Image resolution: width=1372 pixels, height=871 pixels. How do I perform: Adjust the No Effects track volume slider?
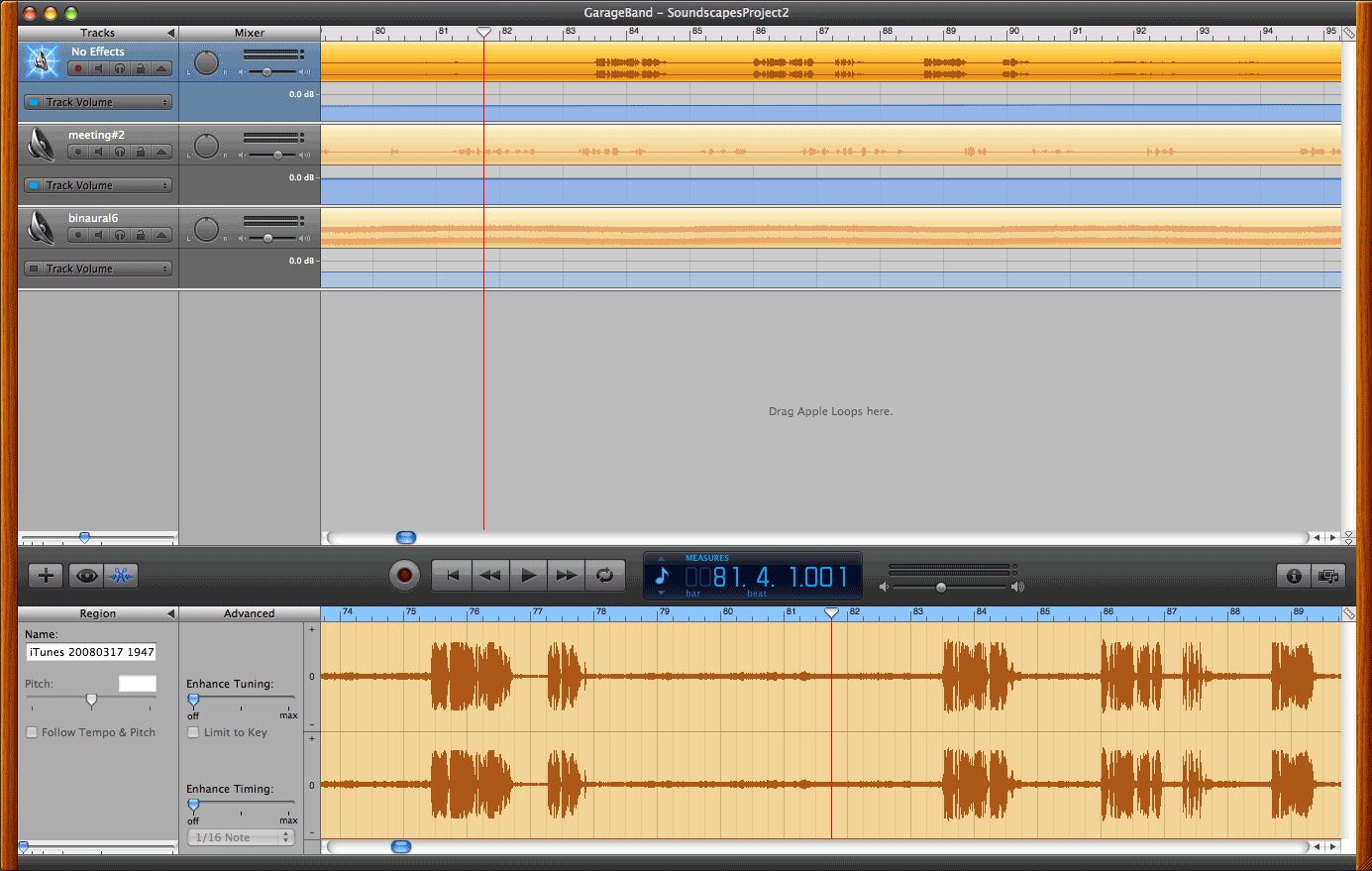point(266,71)
